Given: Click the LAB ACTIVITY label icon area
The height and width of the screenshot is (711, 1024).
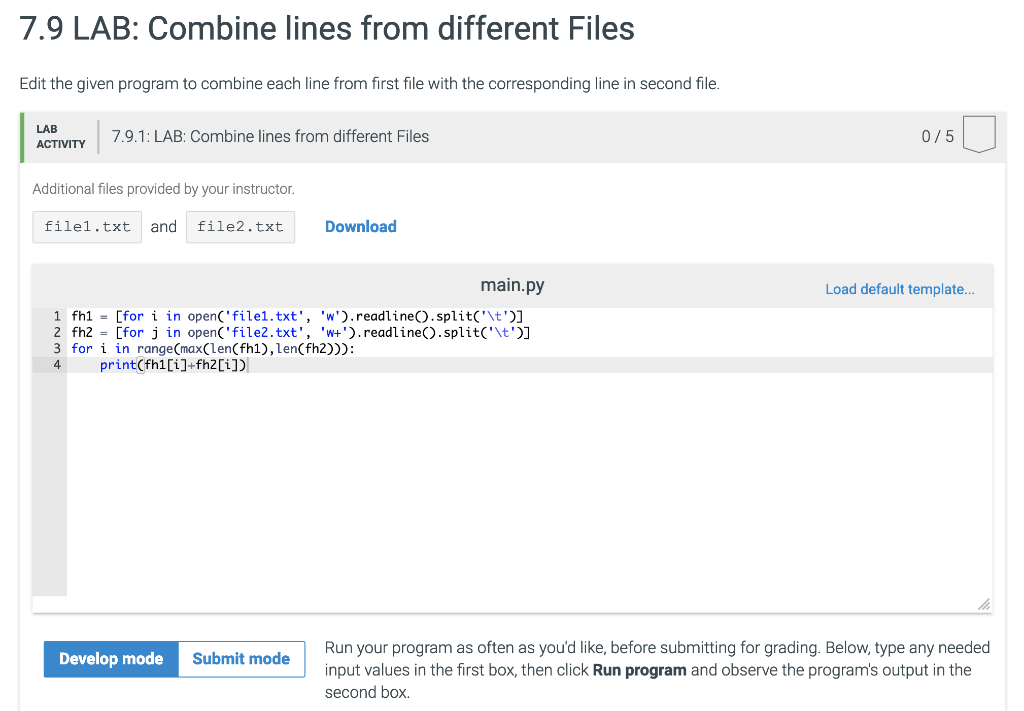Looking at the screenshot, I should (x=59, y=135).
